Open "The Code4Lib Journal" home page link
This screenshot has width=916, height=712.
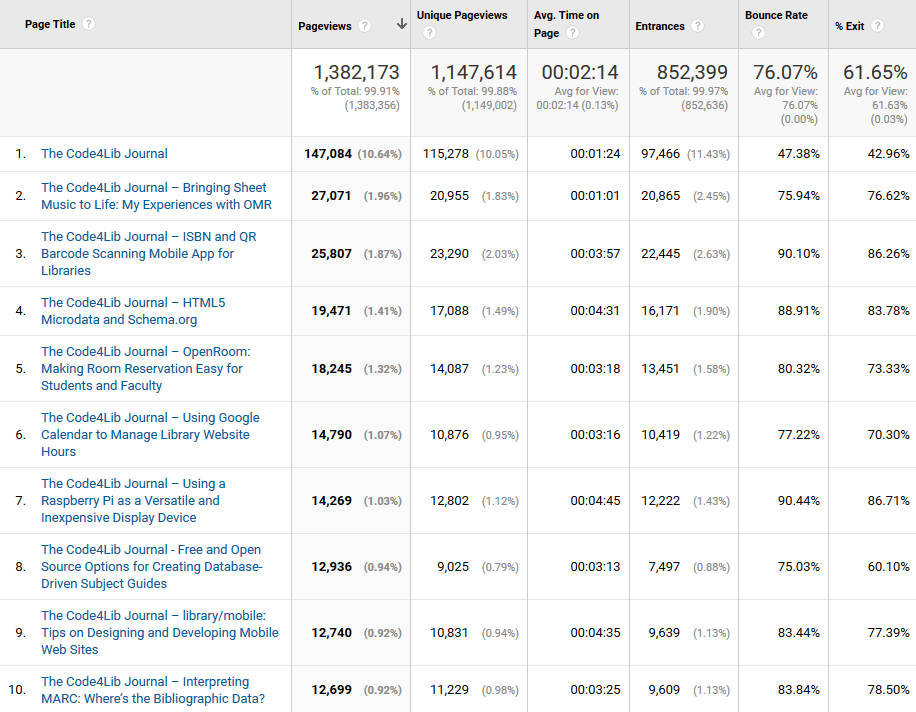(104, 154)
